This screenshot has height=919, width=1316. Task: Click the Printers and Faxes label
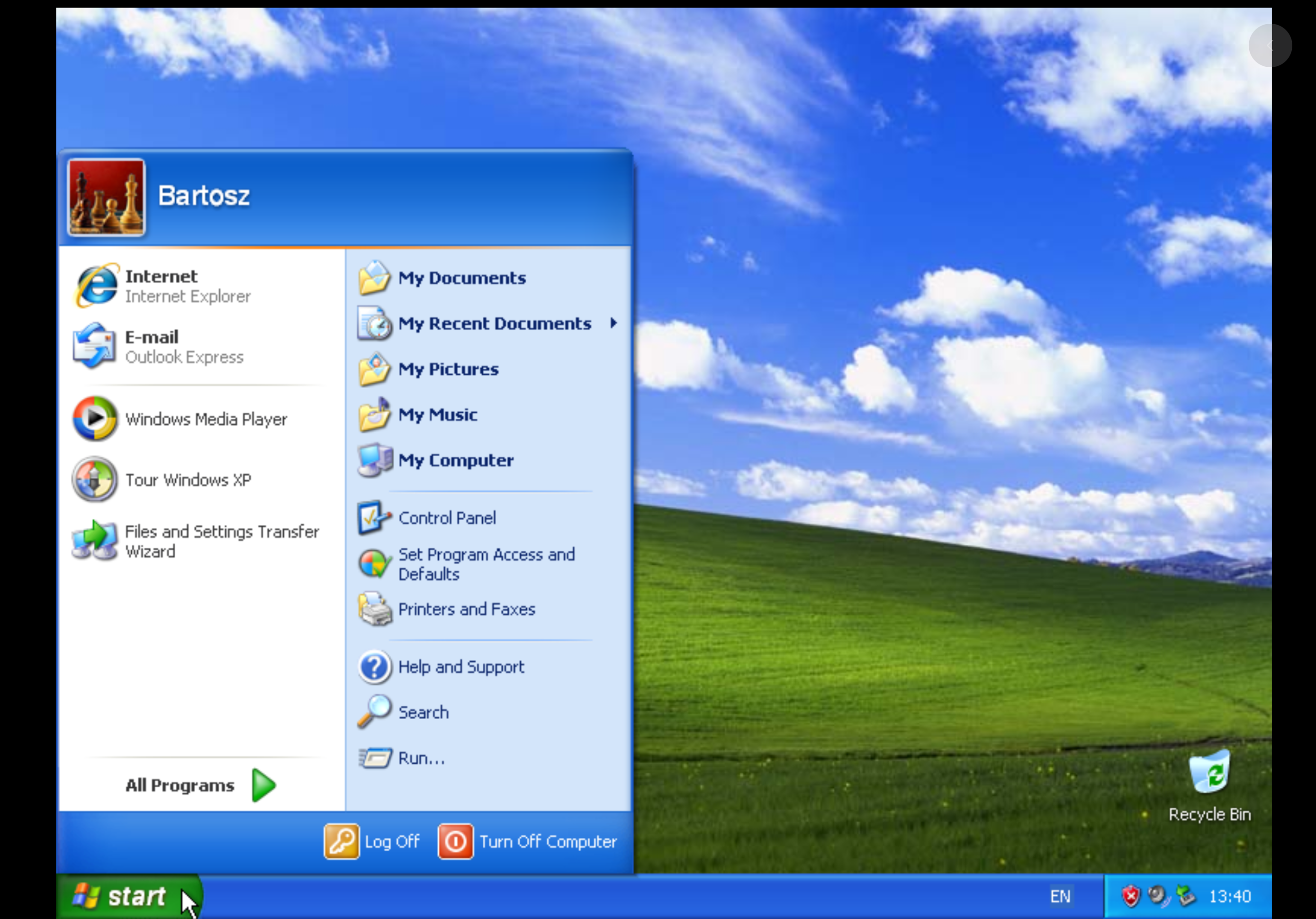pyautogui.click(x=467, y=609)
